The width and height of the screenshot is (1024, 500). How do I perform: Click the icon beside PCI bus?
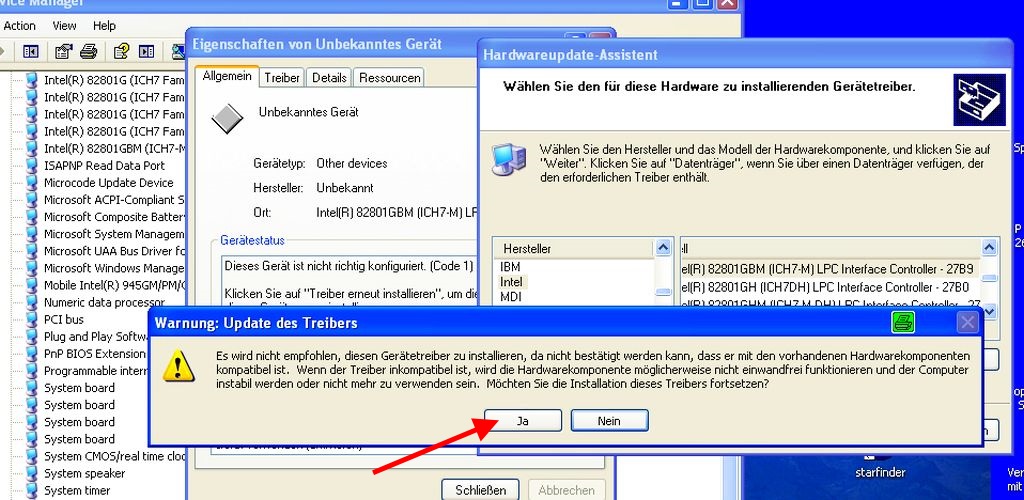point(31,319)
